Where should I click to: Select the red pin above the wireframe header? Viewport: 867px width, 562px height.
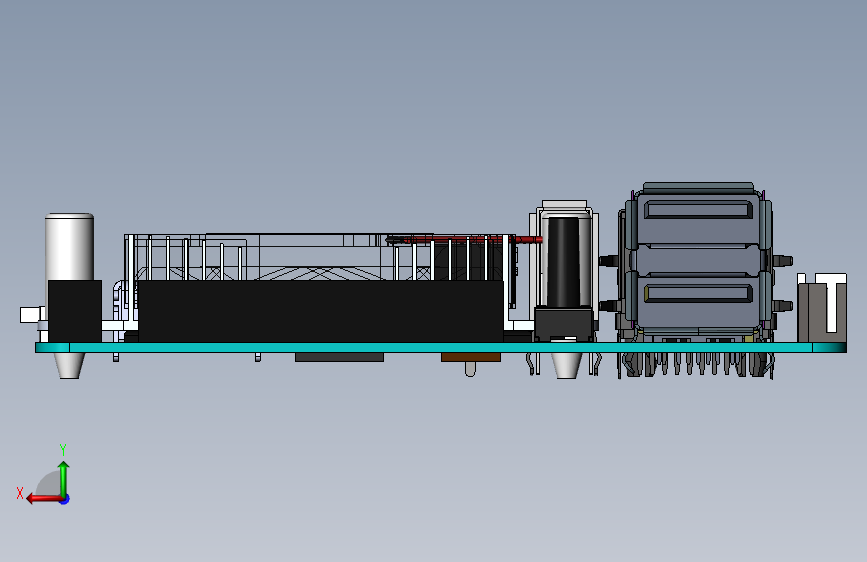click(464, 240)
